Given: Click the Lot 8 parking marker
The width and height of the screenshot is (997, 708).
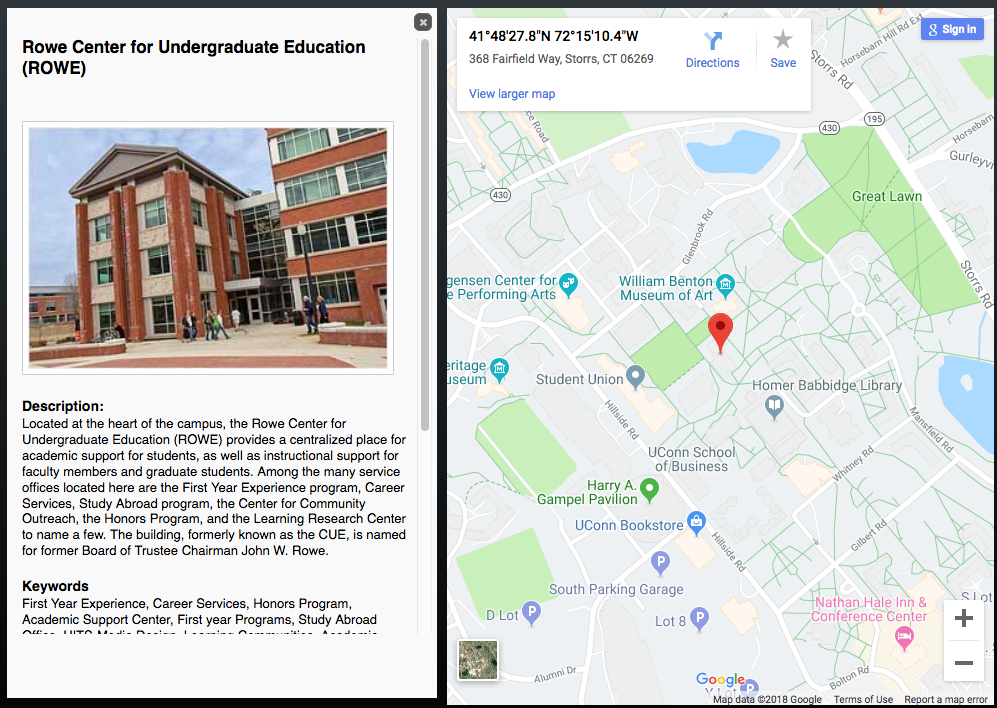Looking at the screenshot, I should coord(700,620).
